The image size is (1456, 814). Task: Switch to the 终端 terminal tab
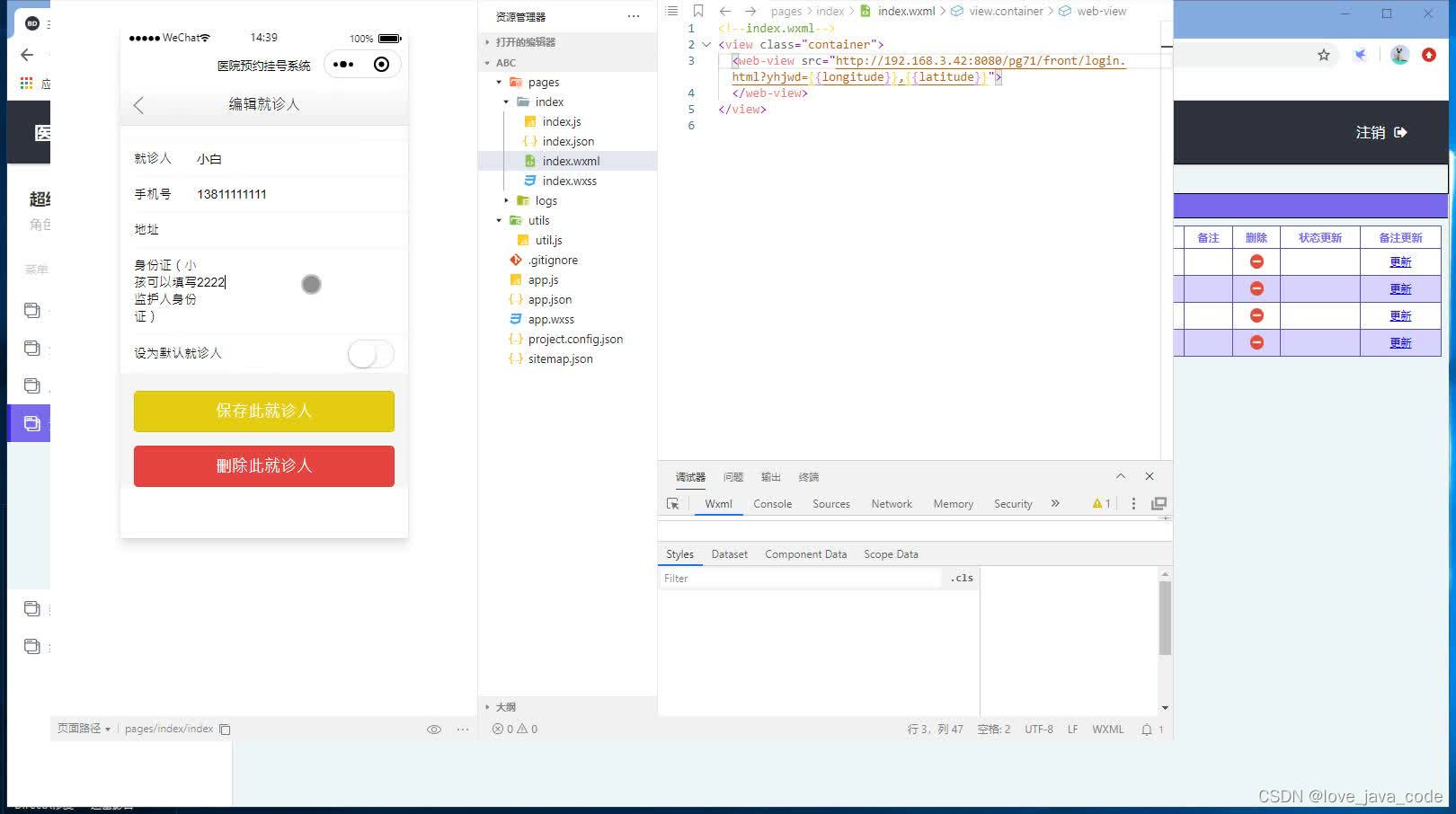pos(809,477)
